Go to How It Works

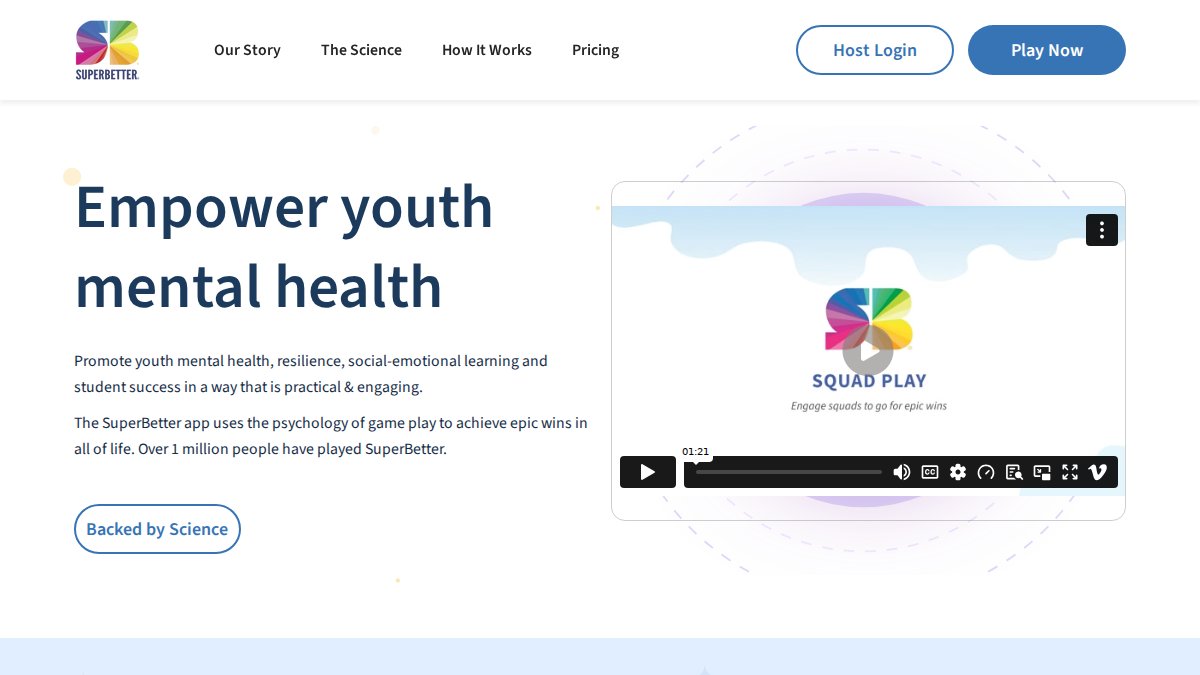coord(487,50)
